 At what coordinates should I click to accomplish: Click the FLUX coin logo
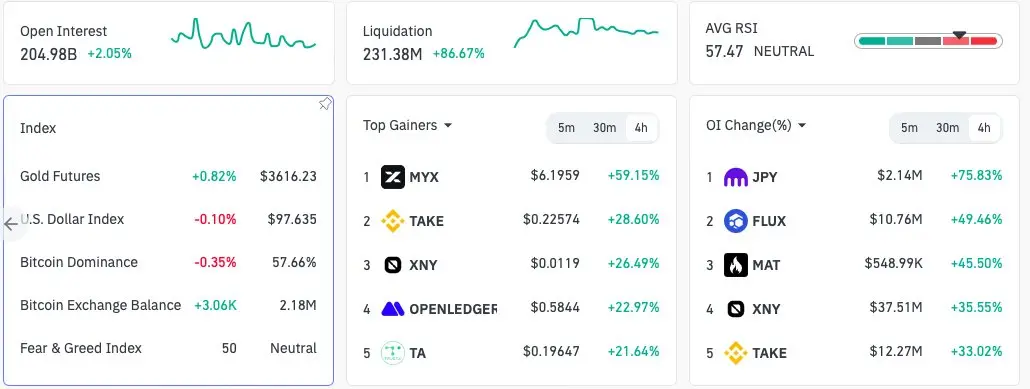coord(736,221)
